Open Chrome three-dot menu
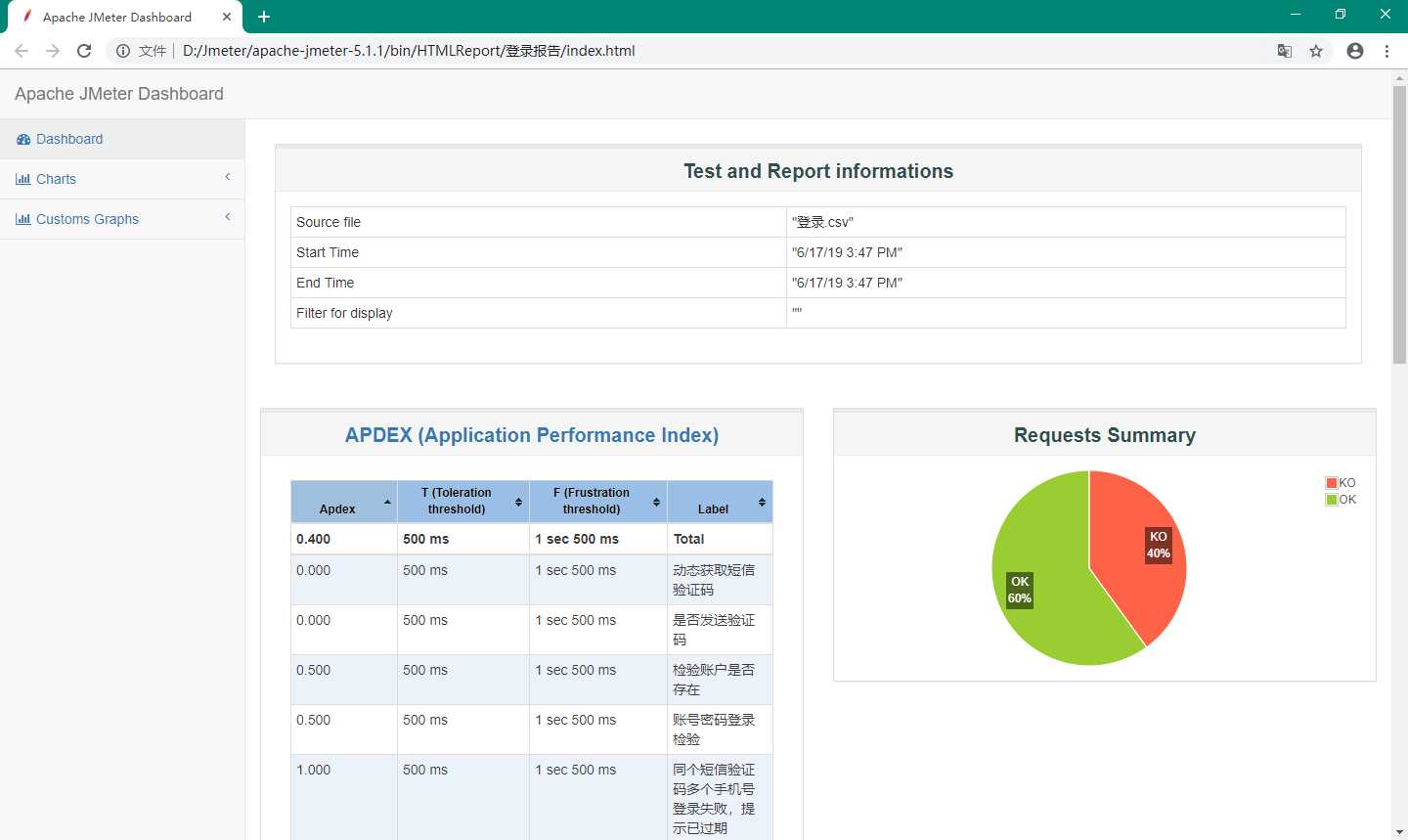This screenshot has width=1408, height=840. [x=1386, y=51]
